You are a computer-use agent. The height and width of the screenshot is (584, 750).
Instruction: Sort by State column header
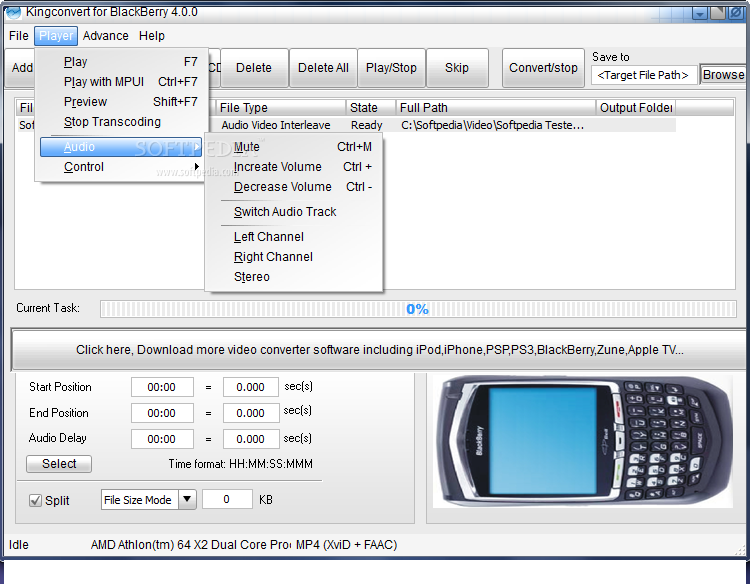tap(371, 108)
